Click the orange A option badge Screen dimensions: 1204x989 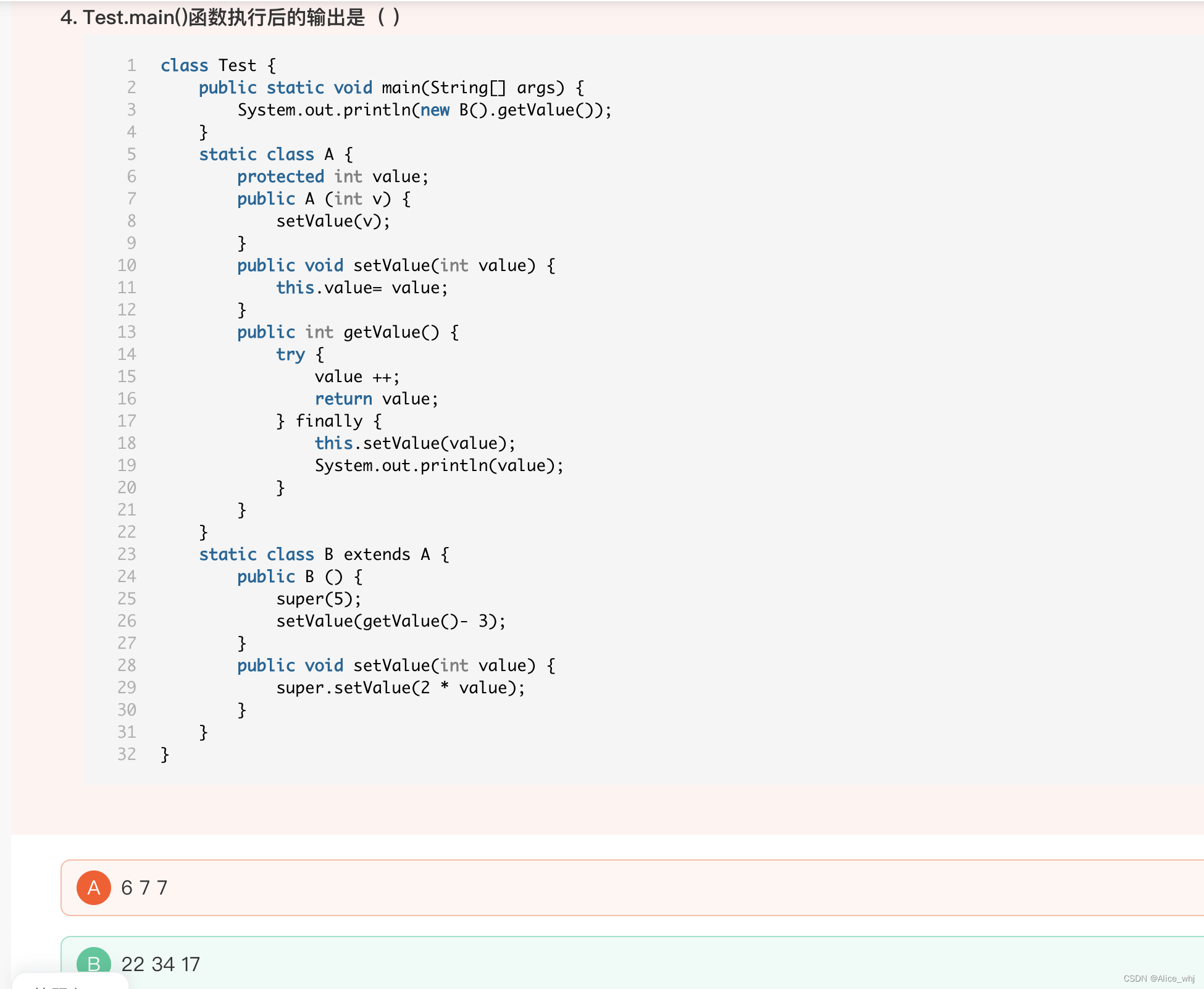click(94, 888)
